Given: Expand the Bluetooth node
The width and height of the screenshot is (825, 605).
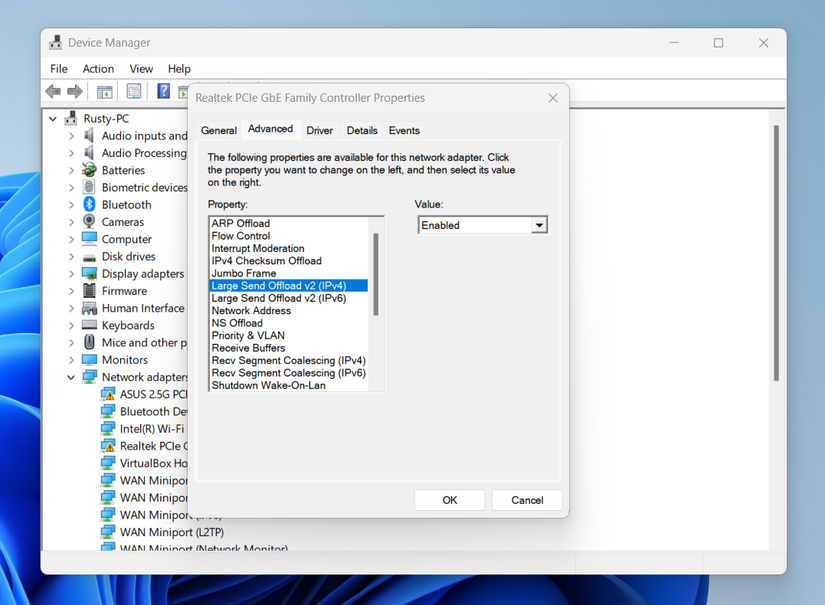Looking at the screenshot, I should 71,205.
